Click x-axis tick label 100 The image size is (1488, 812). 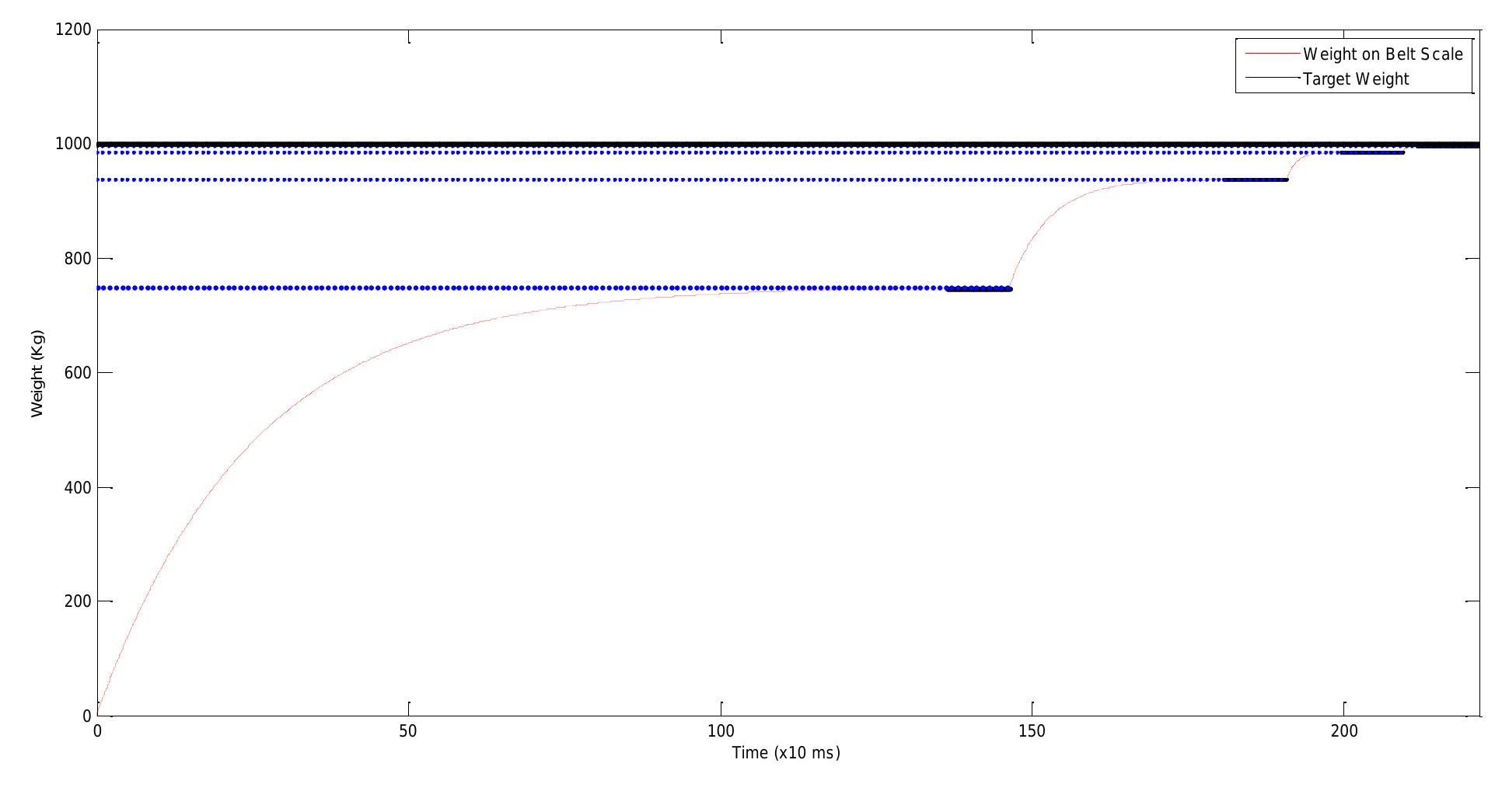pyautogui.click(x=721, y=731)
